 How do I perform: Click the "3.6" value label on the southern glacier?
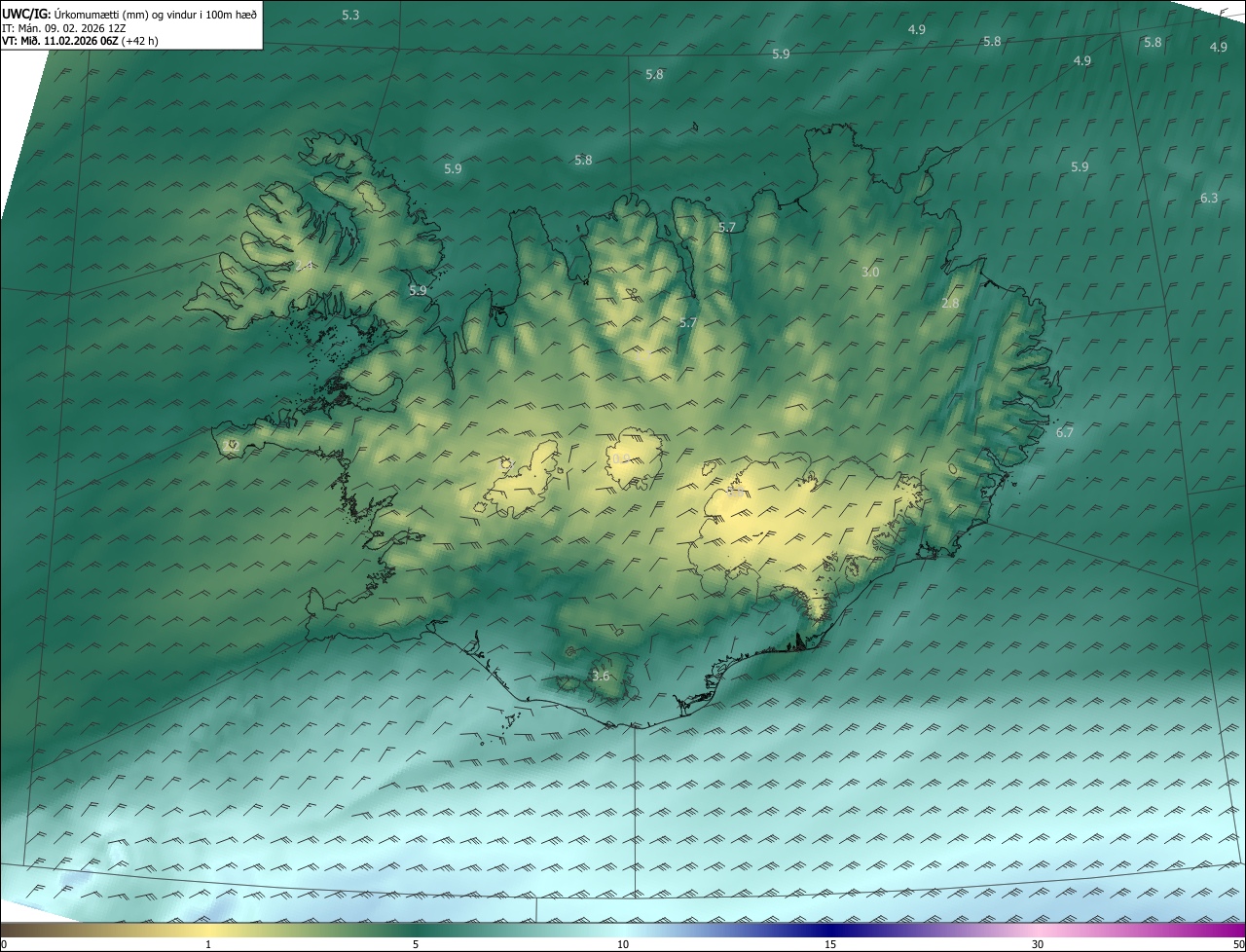point(601,676)
